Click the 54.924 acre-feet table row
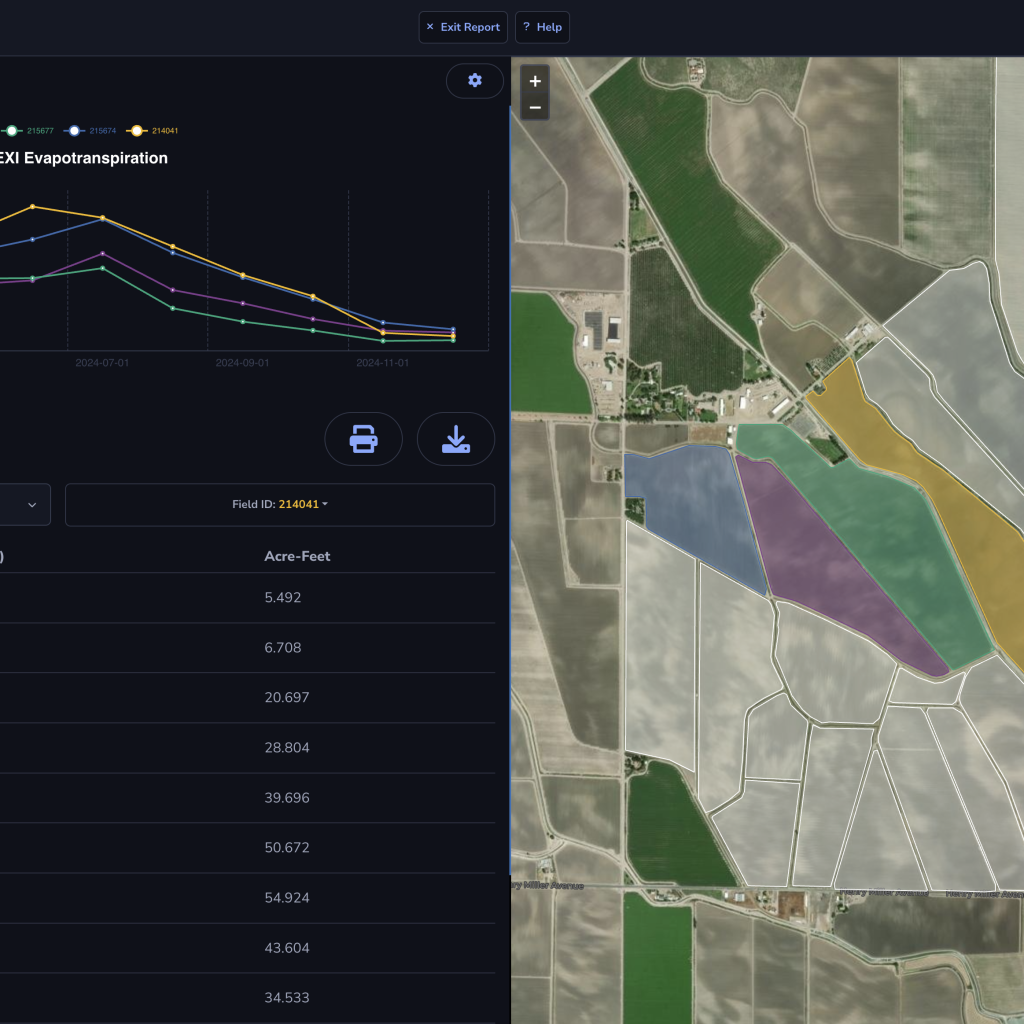 coord(287,898)
